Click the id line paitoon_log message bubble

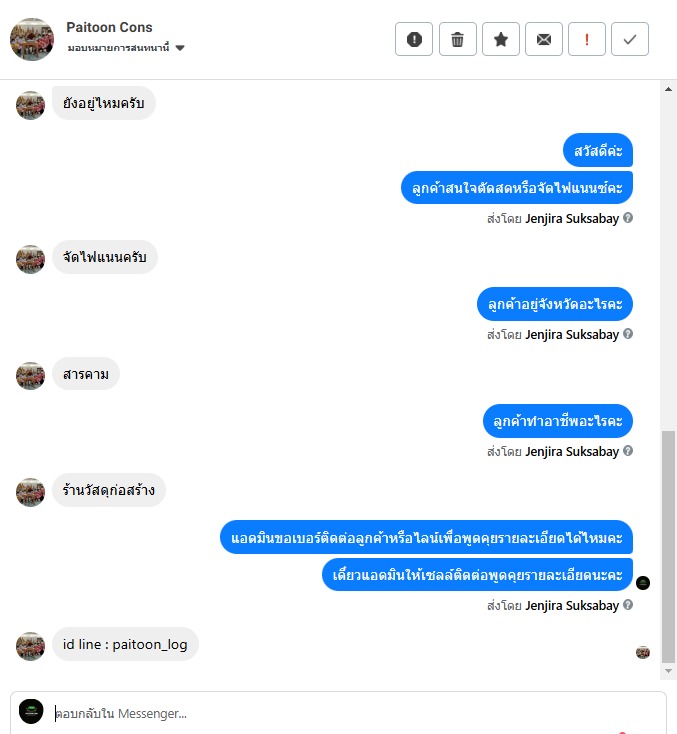coord(125,644)
